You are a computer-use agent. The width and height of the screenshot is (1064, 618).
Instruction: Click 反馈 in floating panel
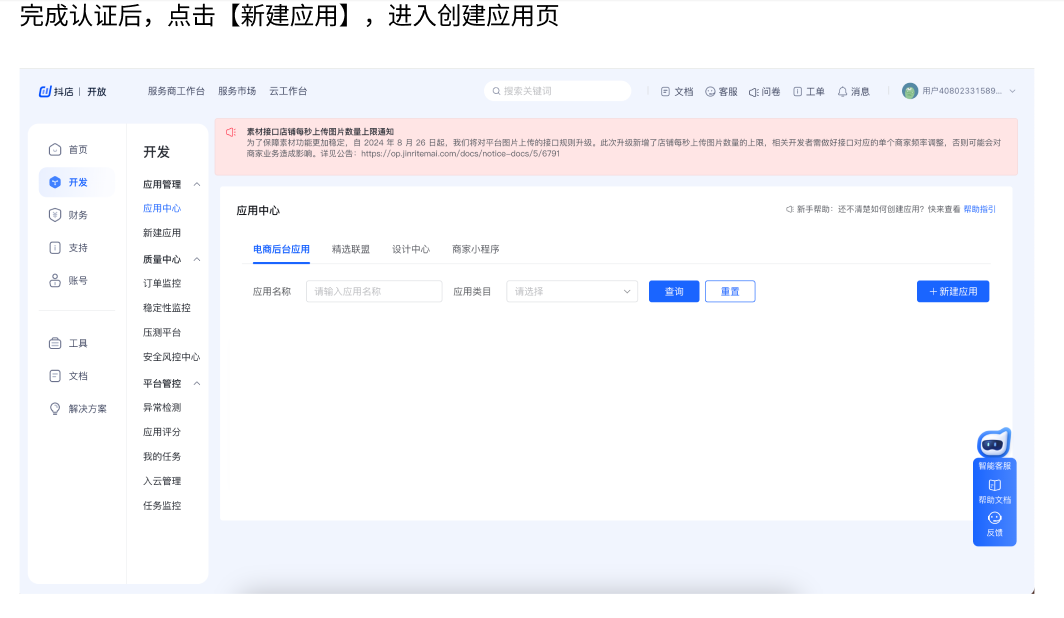(994, 524)
